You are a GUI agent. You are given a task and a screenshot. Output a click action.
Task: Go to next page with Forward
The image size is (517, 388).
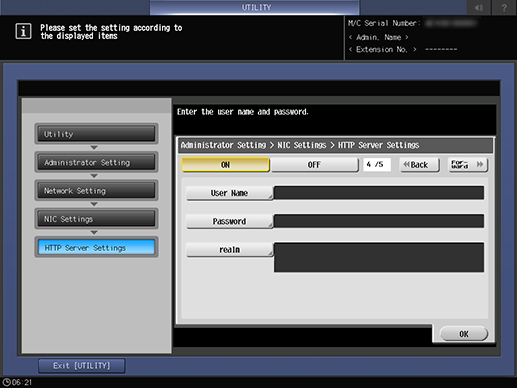(468, 165)
